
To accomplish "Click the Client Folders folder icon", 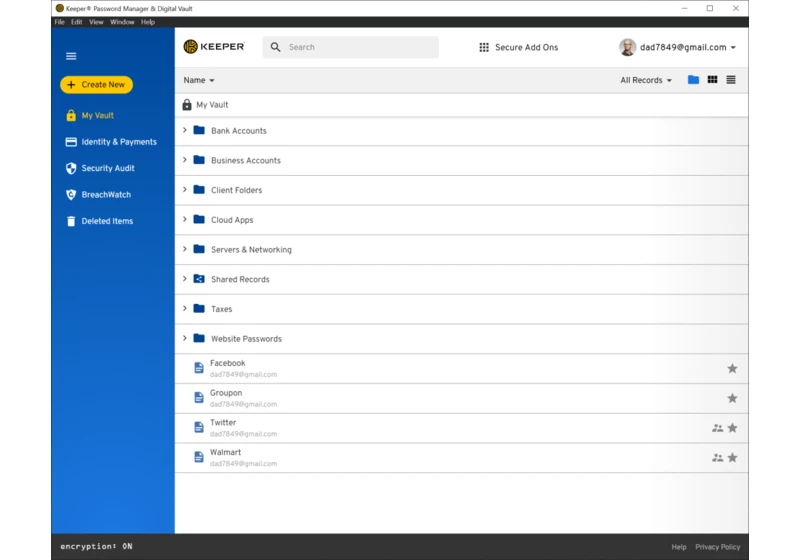I will [199, 189].
